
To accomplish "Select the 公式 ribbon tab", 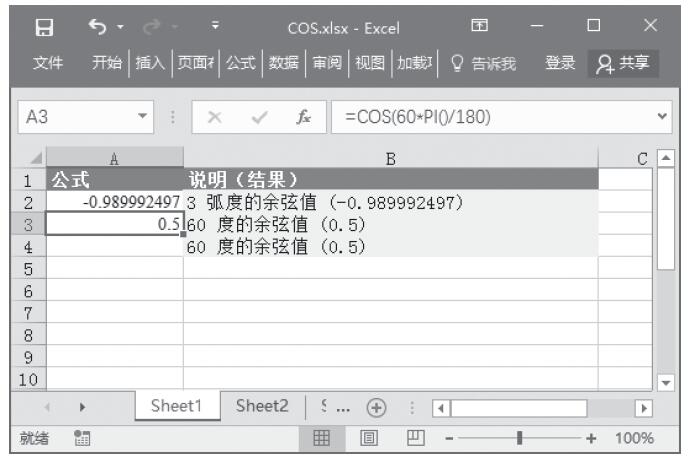I will coord(240,63).
